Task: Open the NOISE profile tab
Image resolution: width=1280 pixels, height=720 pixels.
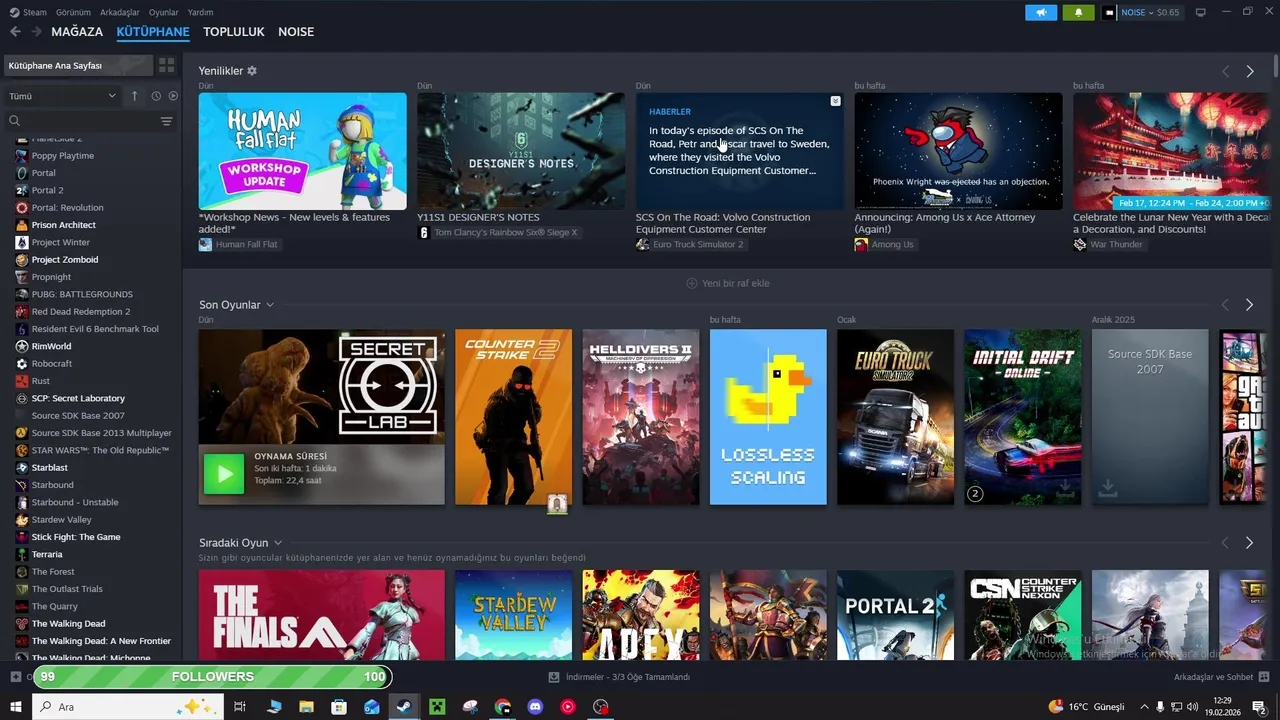Action: click(x=296, y=32)
